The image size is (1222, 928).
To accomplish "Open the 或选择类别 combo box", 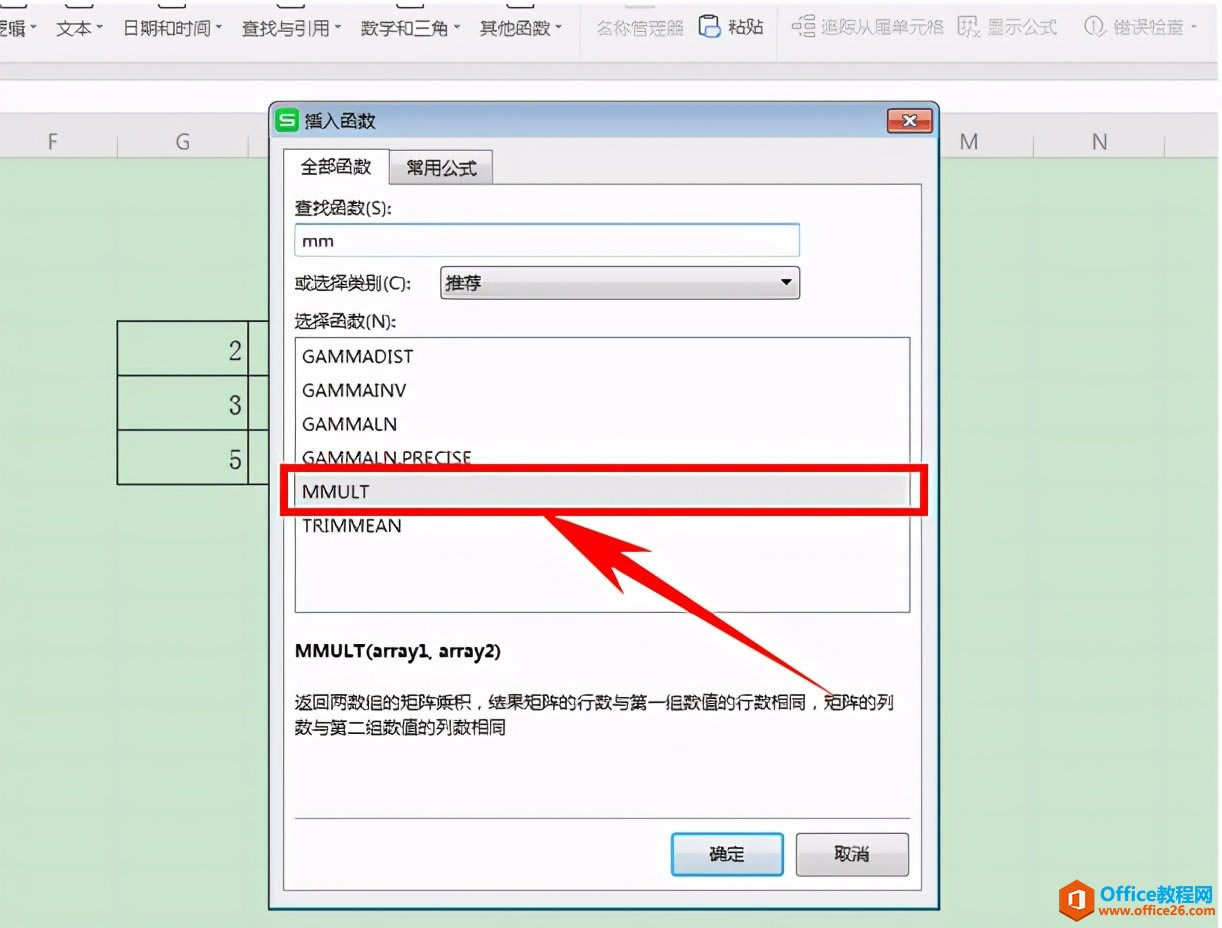I will pyautogui.click(x=620, y=283).
